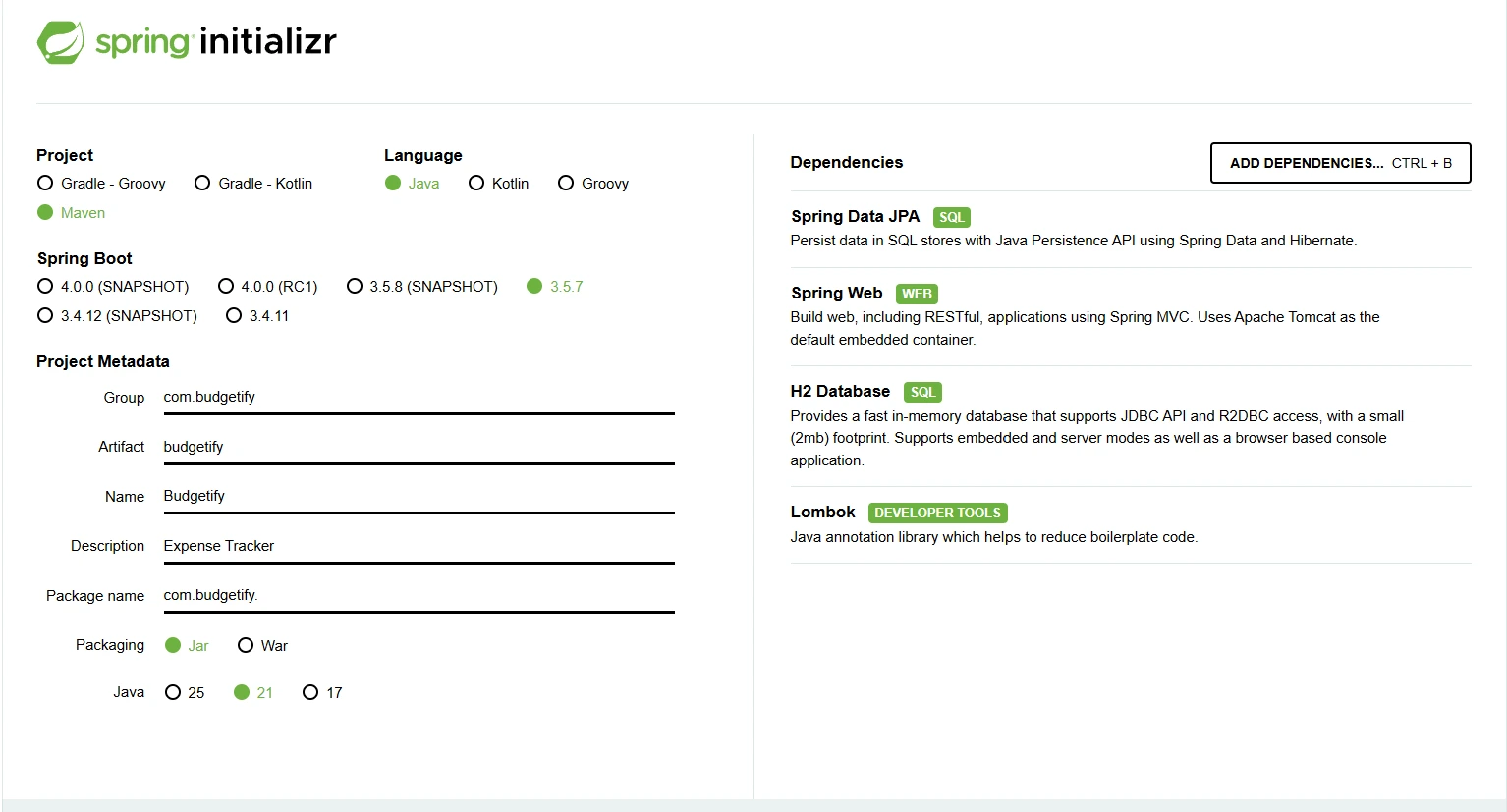
Task: Click the Spring Initializr leaf logo
Action: coord(61,42)
